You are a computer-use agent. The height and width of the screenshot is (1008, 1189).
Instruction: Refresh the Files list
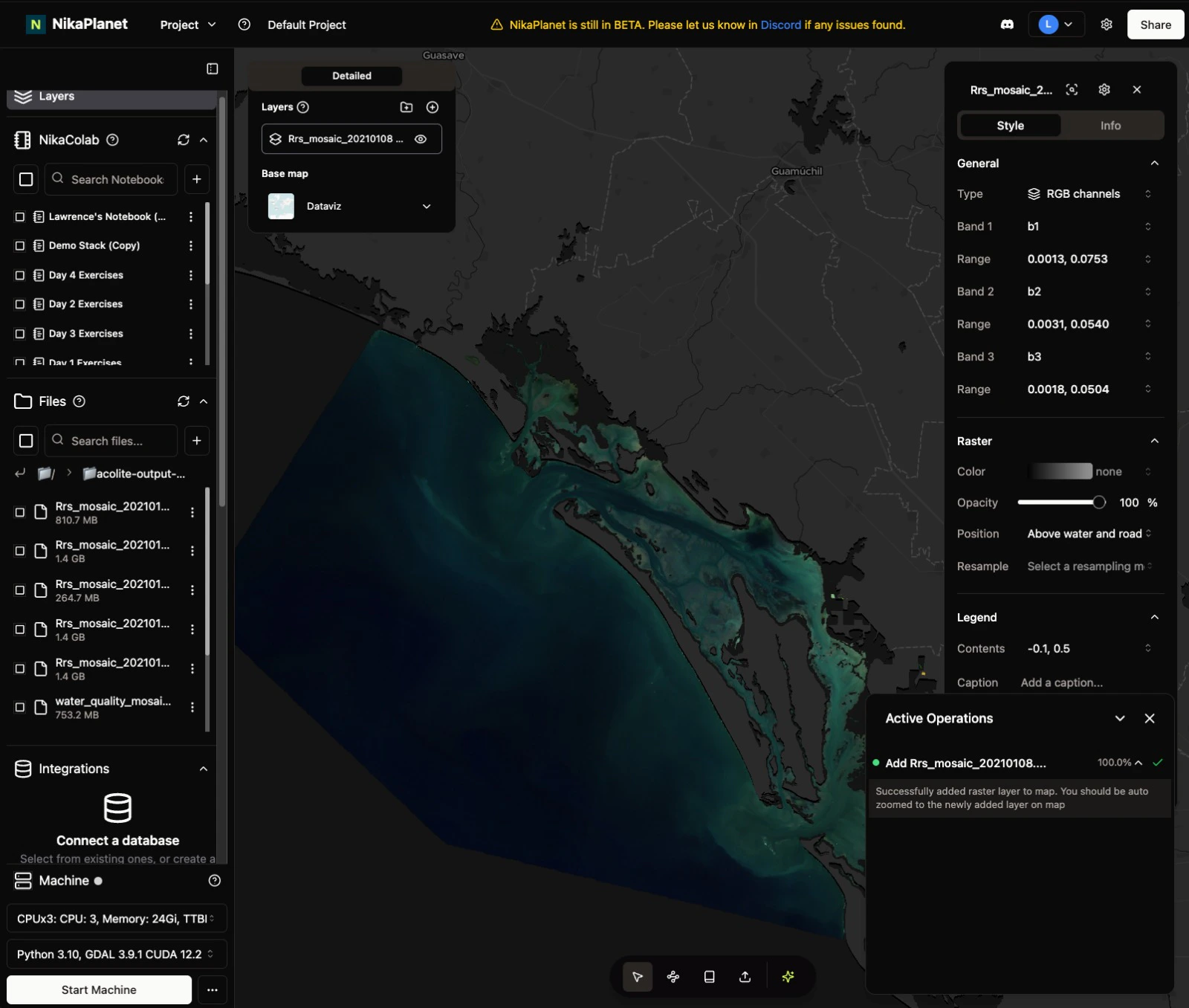[184, 401]
